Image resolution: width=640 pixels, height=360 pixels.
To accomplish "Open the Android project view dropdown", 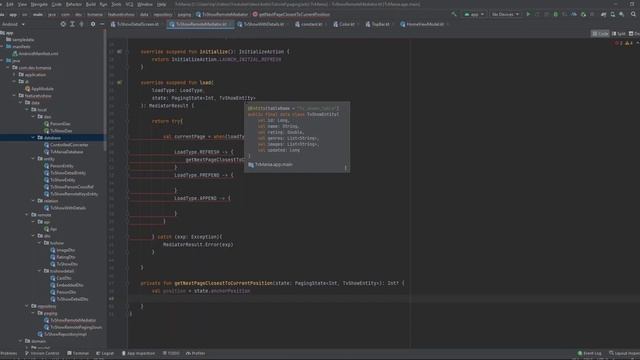I will tap(13, 24).
